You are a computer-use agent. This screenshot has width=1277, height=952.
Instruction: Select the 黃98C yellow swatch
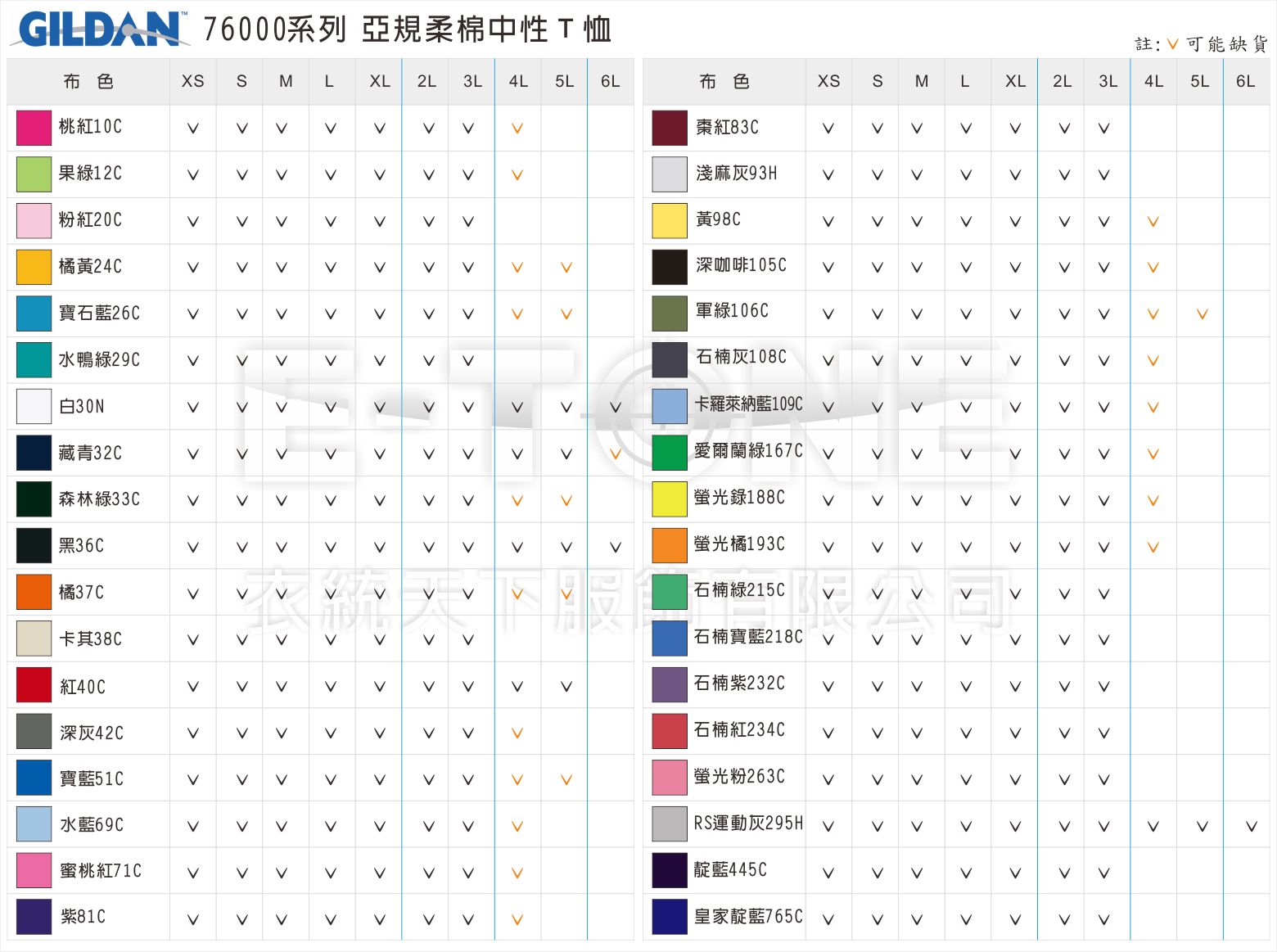click(x=670, y=220)
